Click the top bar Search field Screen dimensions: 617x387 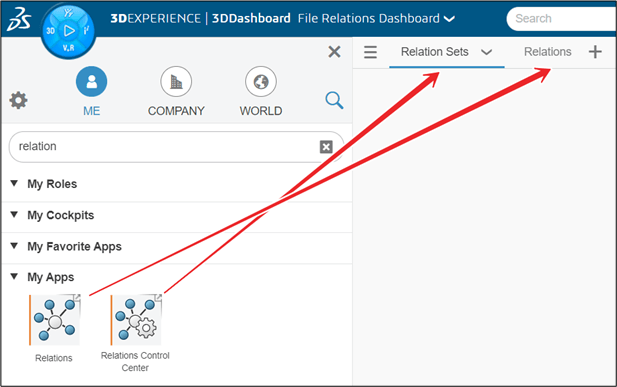562,19
